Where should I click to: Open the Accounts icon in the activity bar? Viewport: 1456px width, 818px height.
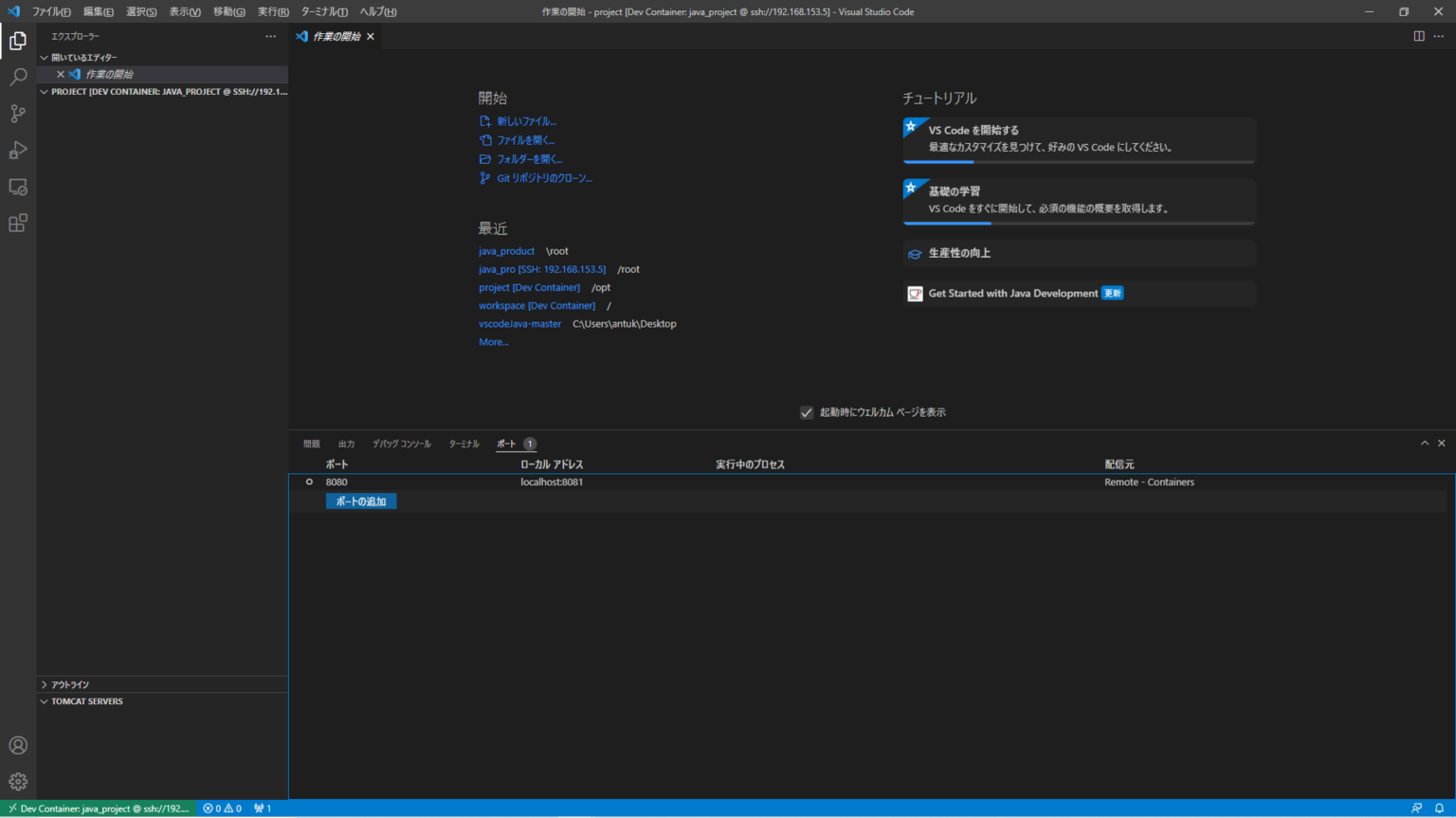18,745
